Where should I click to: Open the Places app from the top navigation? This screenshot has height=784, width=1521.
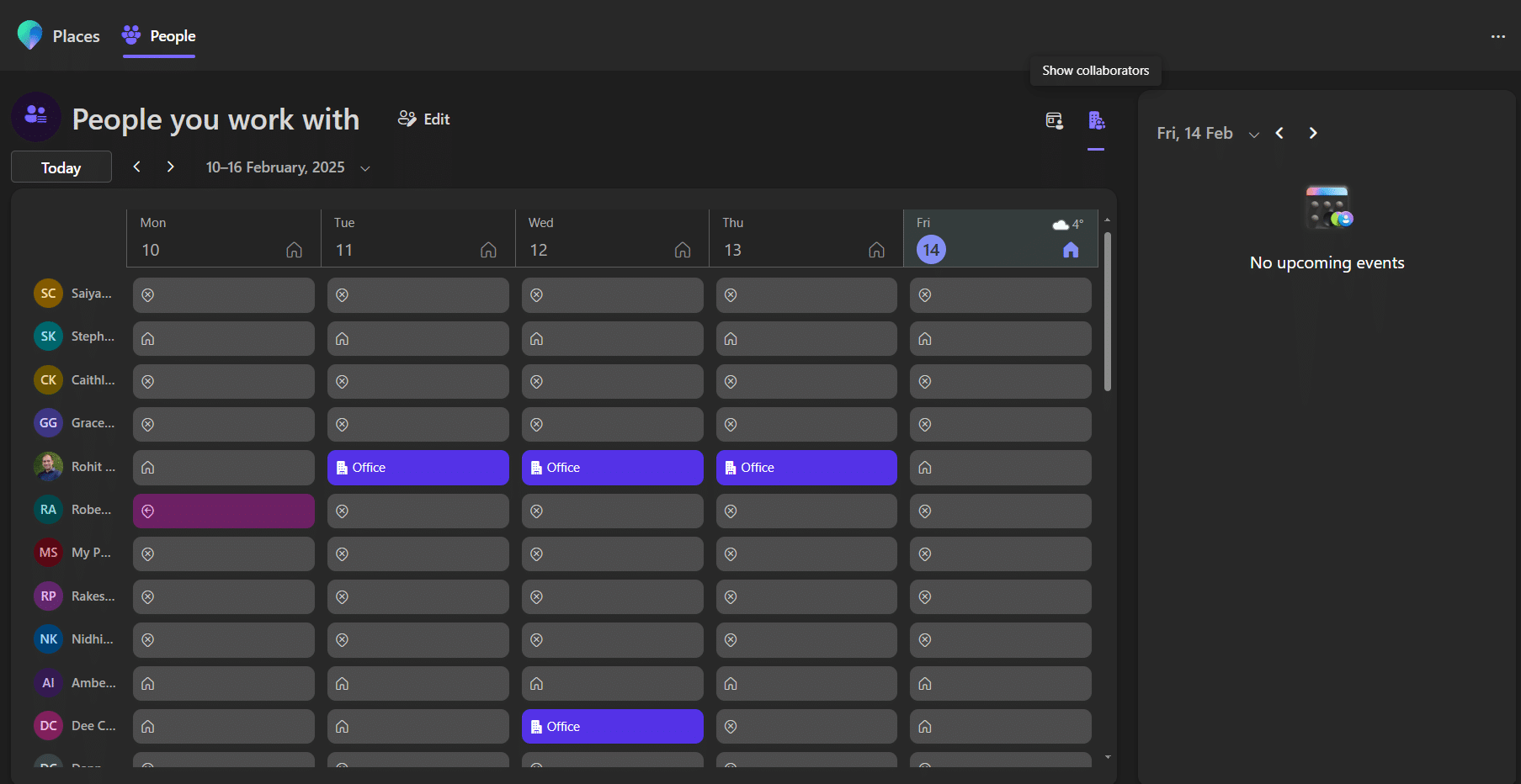(58, 35)
